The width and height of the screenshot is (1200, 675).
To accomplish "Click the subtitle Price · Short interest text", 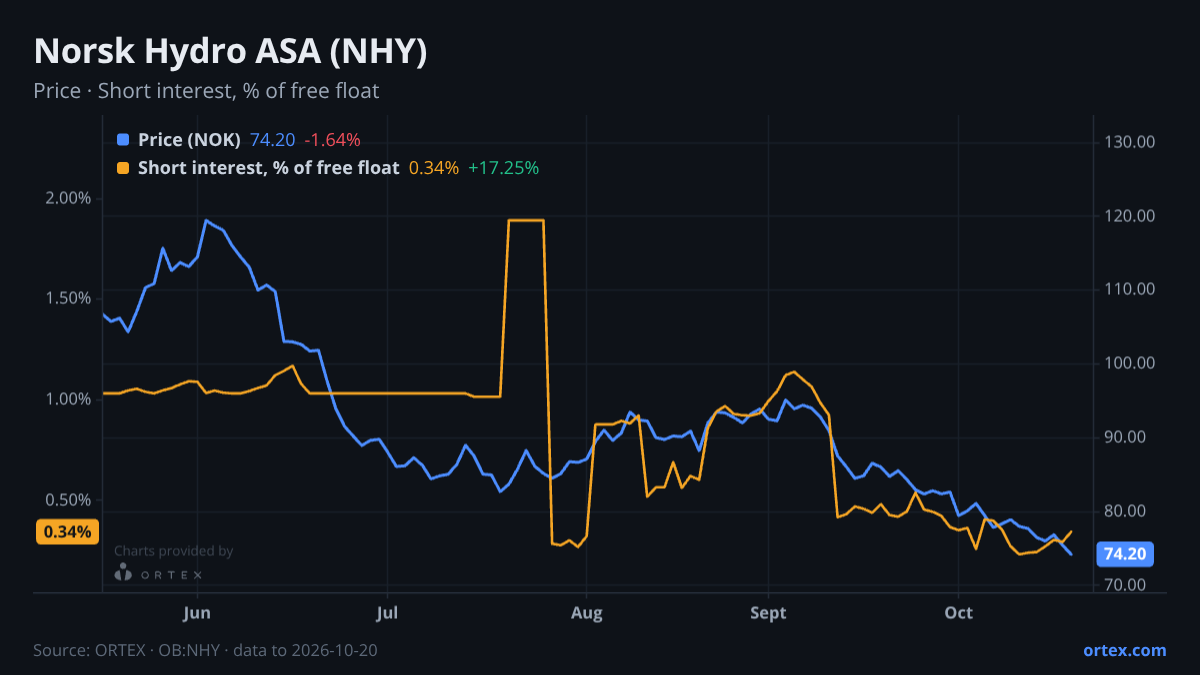I will click(x=206, y=91).
